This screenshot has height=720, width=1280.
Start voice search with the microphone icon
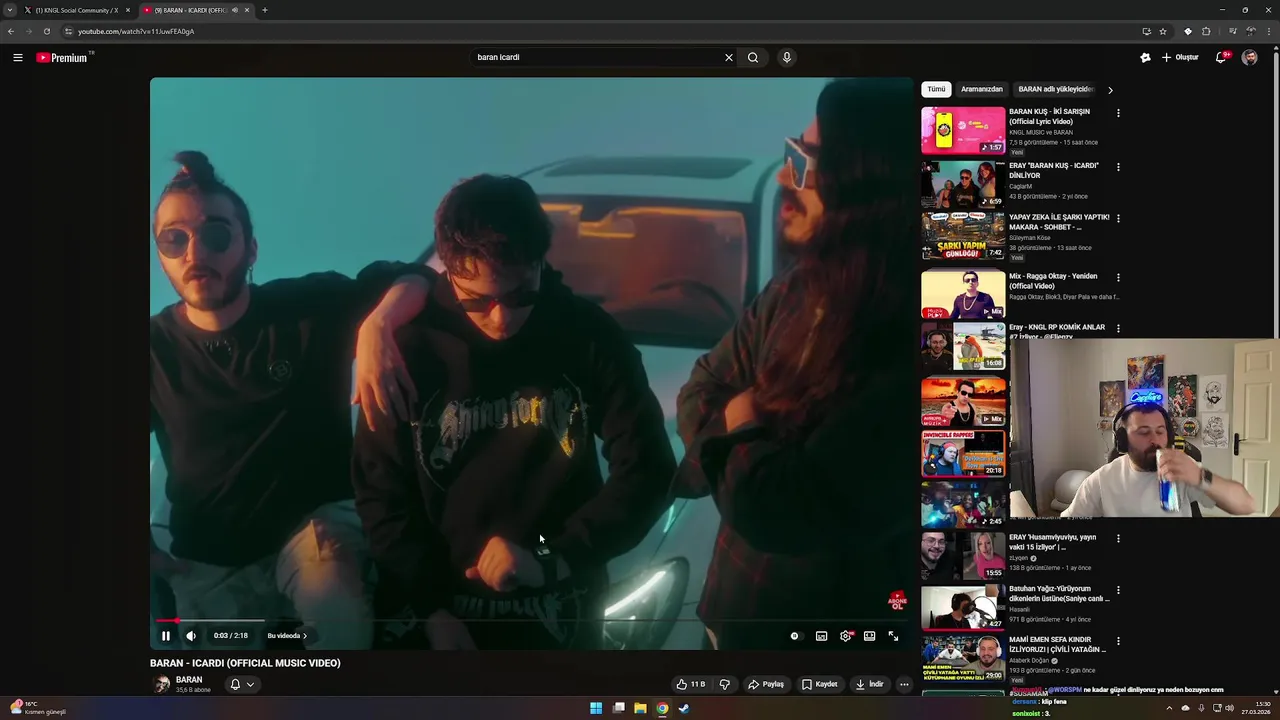pos(787,57)
